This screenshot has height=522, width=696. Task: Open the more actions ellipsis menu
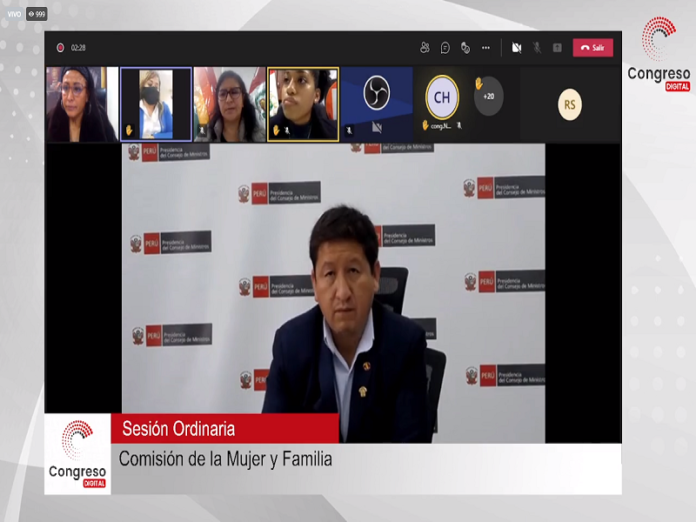(486, 47)
